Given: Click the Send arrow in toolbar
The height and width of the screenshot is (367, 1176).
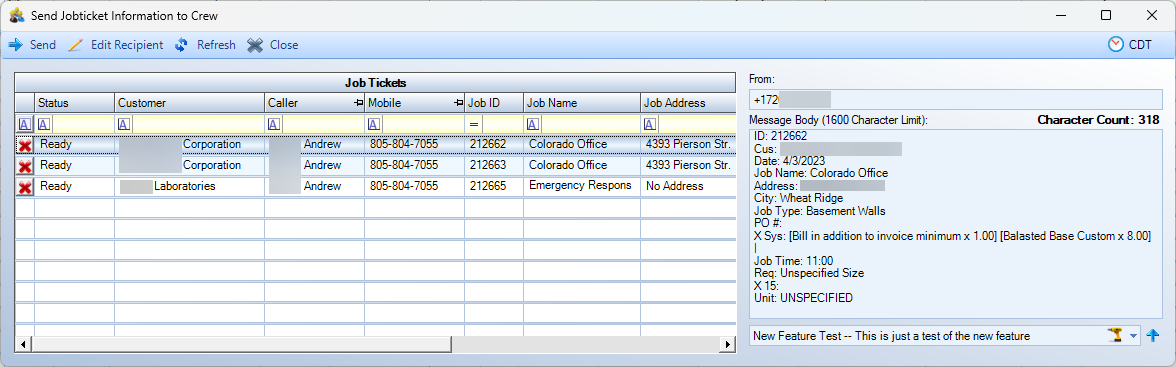Looking at the screenshot, I should point(32,45).
